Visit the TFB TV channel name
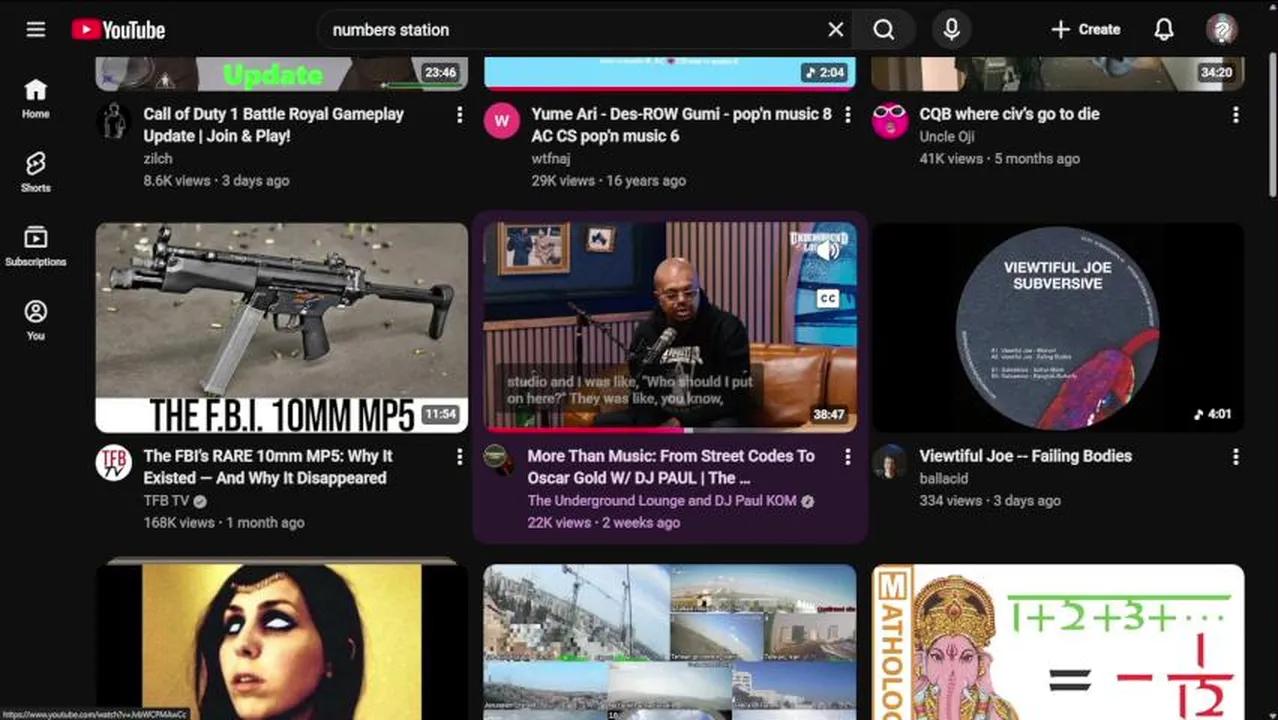 pos(166,500)
